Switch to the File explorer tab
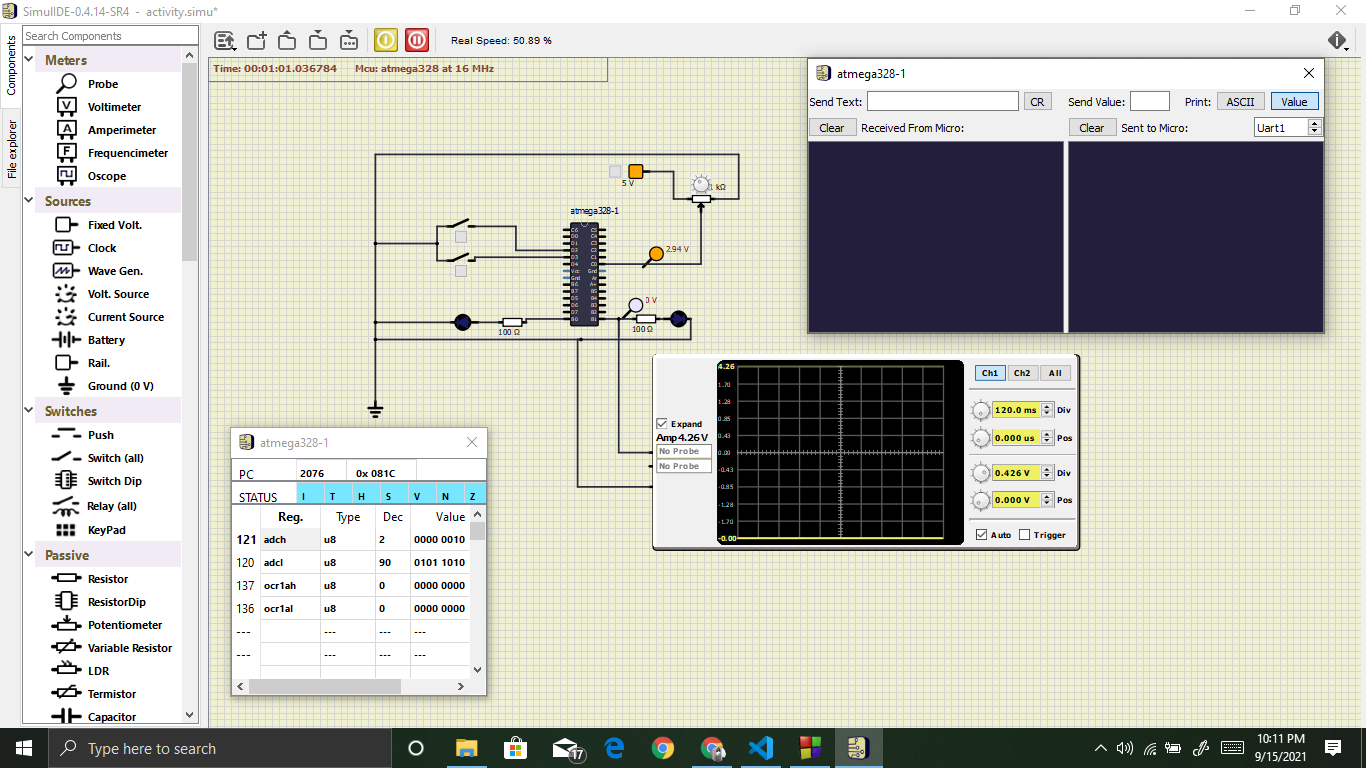This screenshot has width=1366, height=768. point(12,150)
